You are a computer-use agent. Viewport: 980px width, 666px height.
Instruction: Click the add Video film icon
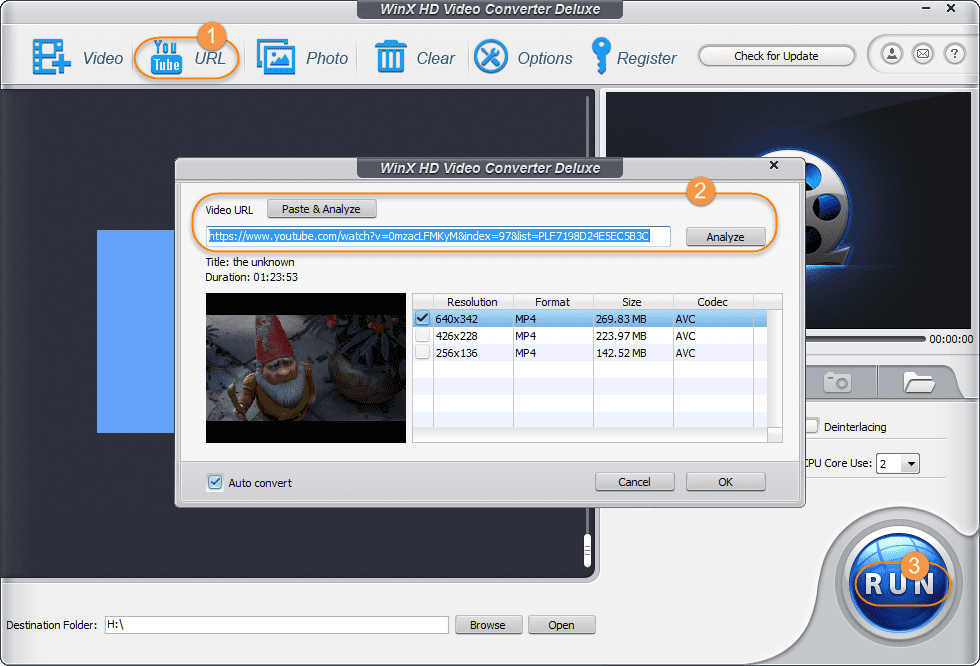[x=51, y=57]
